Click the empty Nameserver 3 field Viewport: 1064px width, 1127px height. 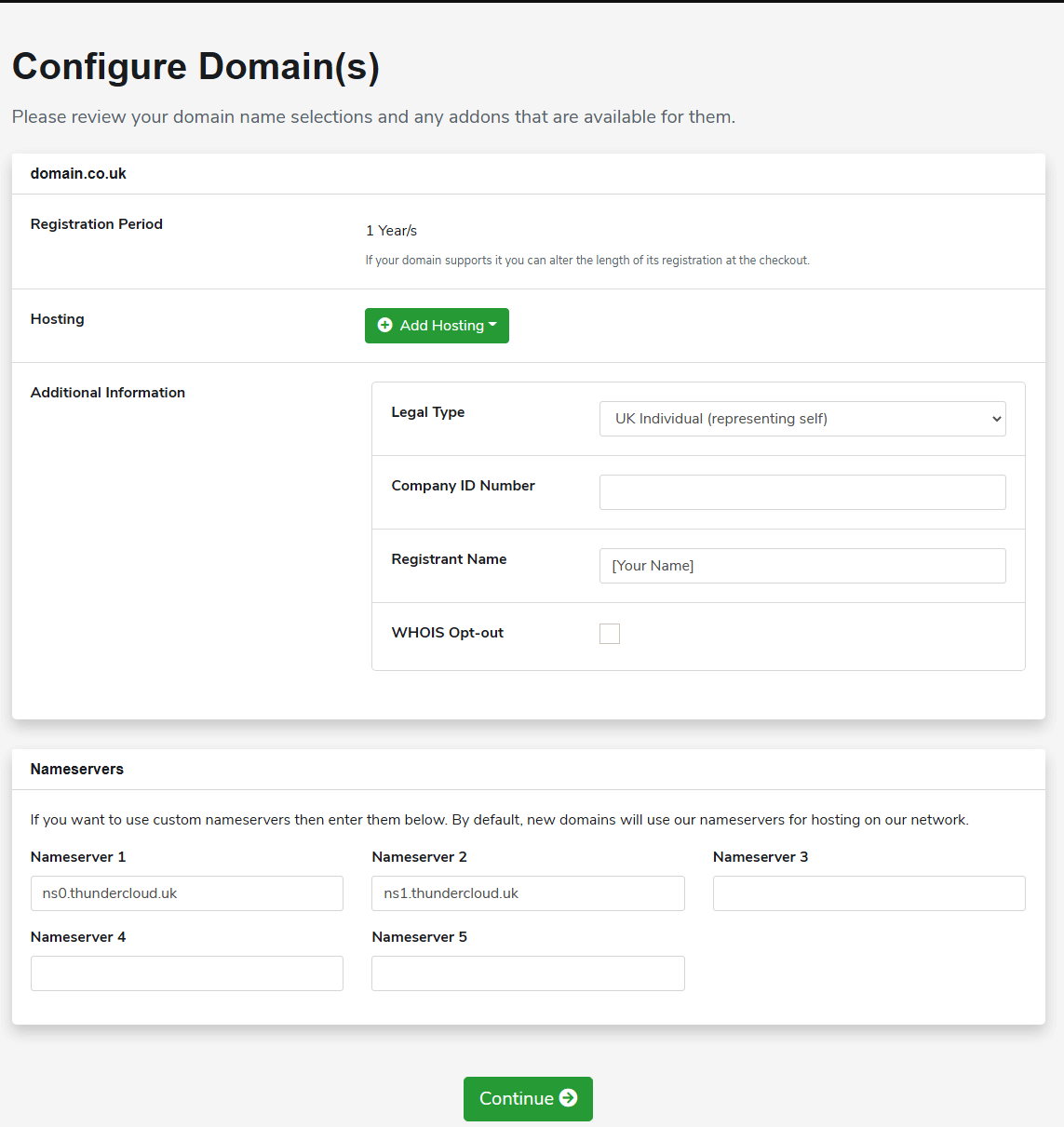[x=869, y=893]
